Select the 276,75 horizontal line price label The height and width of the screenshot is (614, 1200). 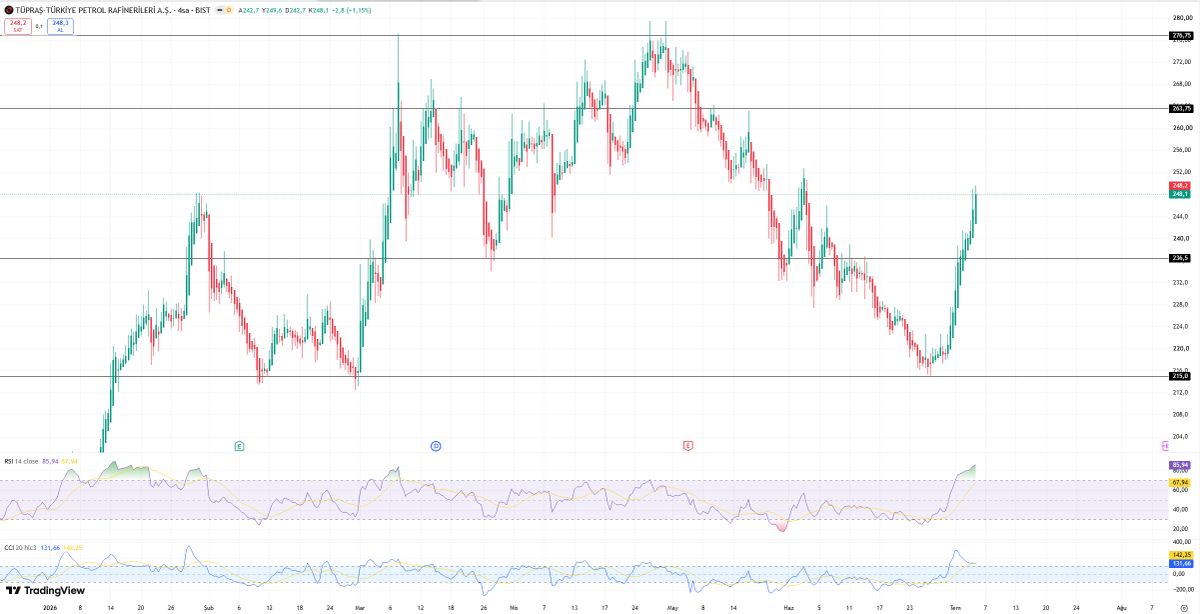(1181, 36)
